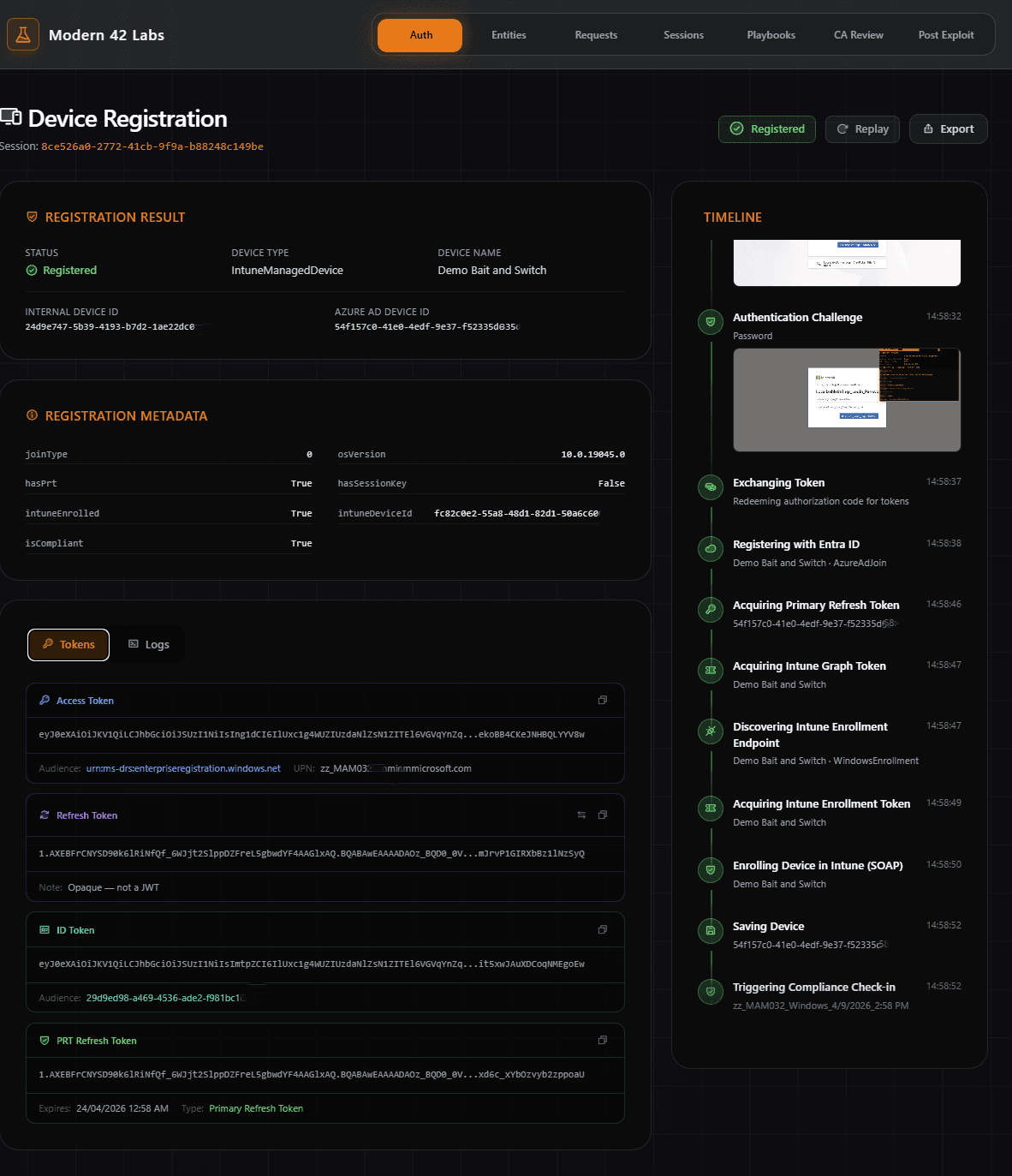Image resolution: width=1012 pixels, height=1176 pixels.
Task: Open the Authentication Challenge screenshot thumbnail
Action: click(847, 400)
